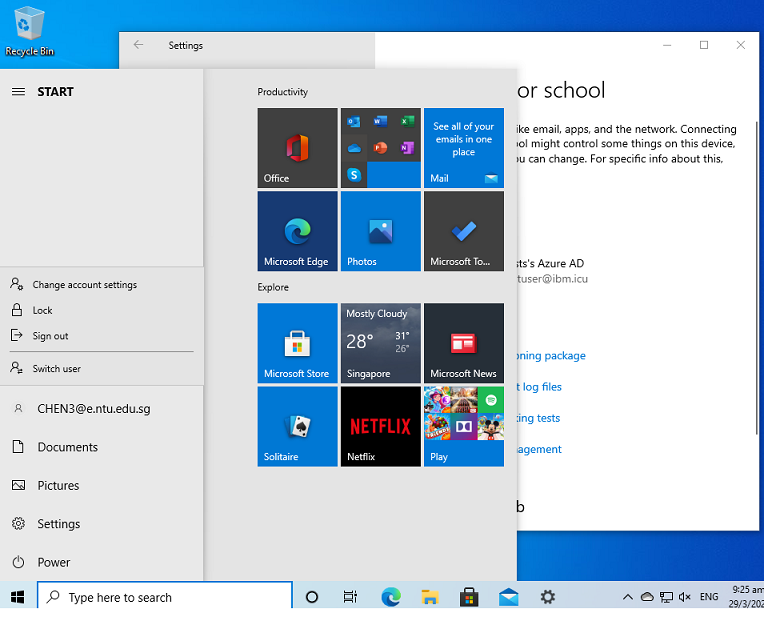Viewport: 764px width, 641px height.
Task: Open Outlook from the Office apps folder tile
Action: pyautogui.click(x=354, y=121)
